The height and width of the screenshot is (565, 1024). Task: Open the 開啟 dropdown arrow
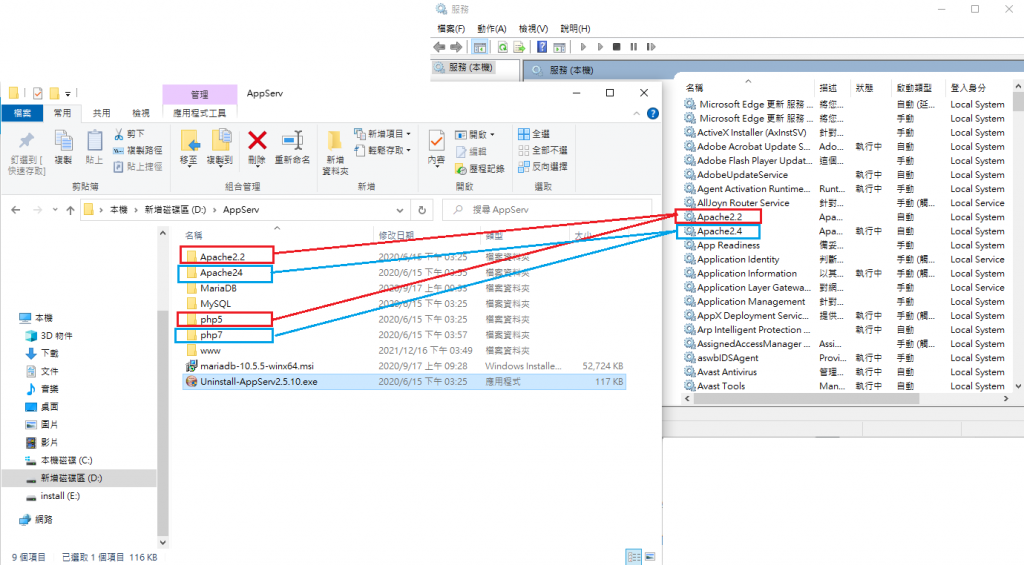pyautogui.click(x=492, y=135)
